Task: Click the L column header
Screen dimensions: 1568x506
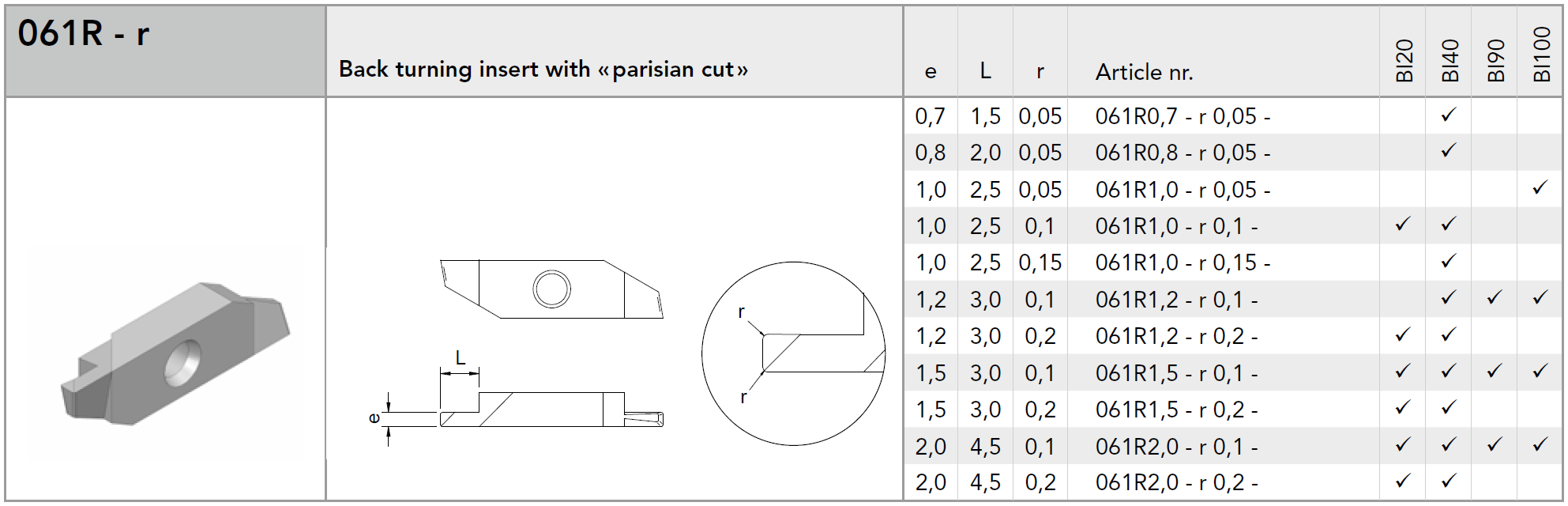Action: click(x=985, y=71)
